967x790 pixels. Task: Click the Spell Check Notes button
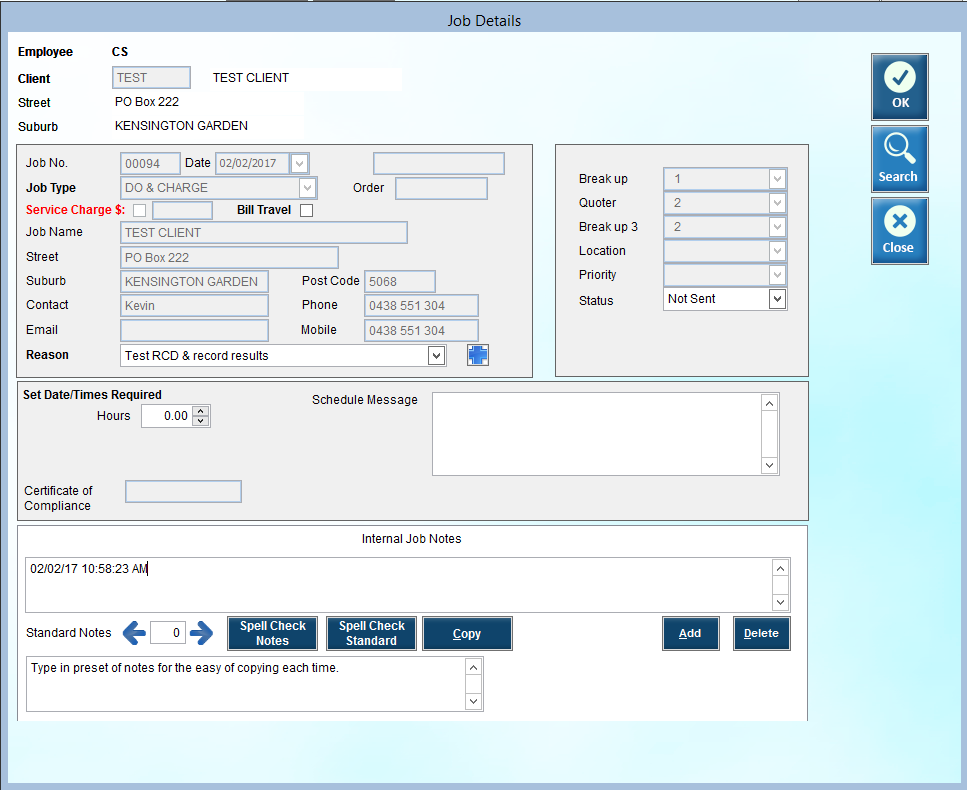pyautogui.click(x=273, y=633)
